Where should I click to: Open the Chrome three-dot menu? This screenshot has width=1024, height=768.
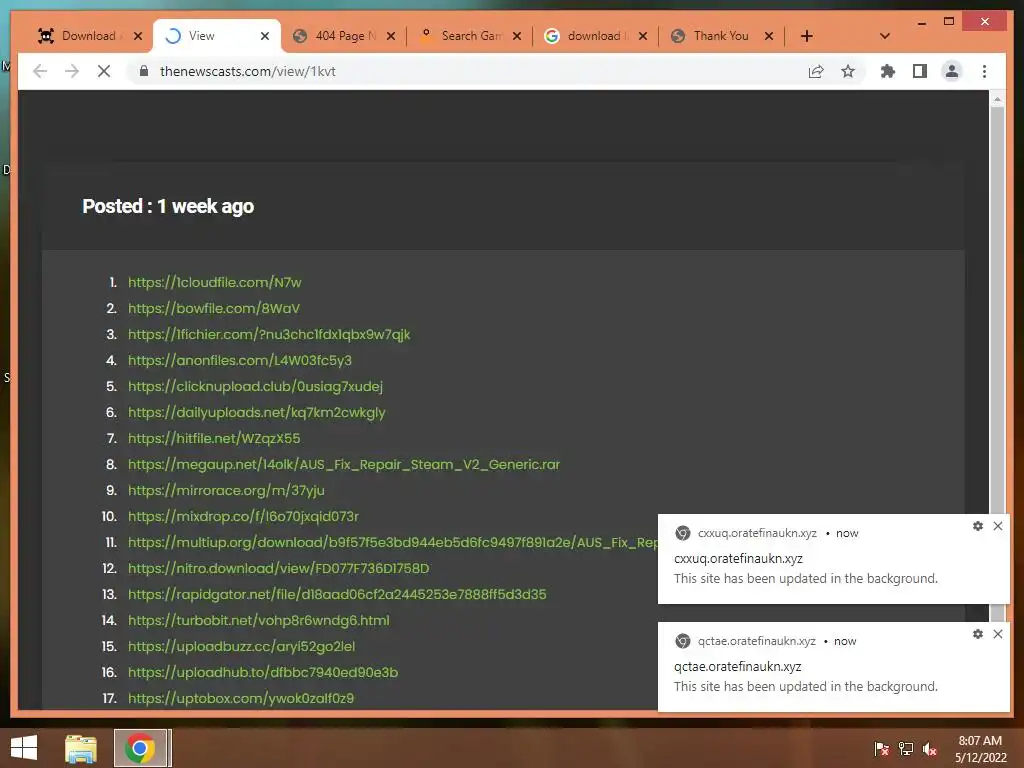(984, 71)
